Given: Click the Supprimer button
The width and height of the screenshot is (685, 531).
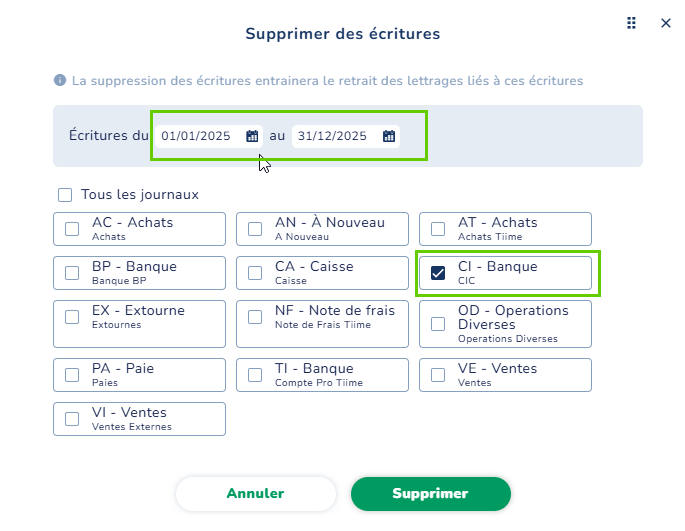Looking at the screenshot, I should (x=431, y=494).
